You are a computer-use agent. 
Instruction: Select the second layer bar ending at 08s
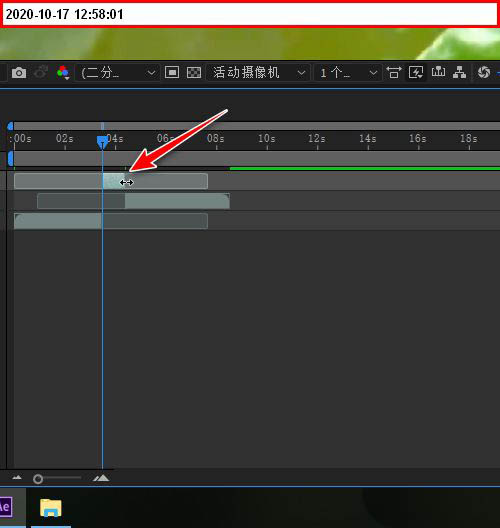pos(133,201)
